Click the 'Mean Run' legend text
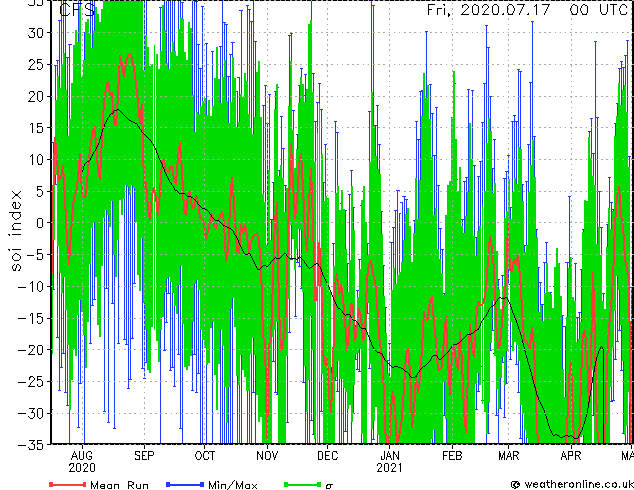This screenshot has height=490, width=634. tap(119, 485)
